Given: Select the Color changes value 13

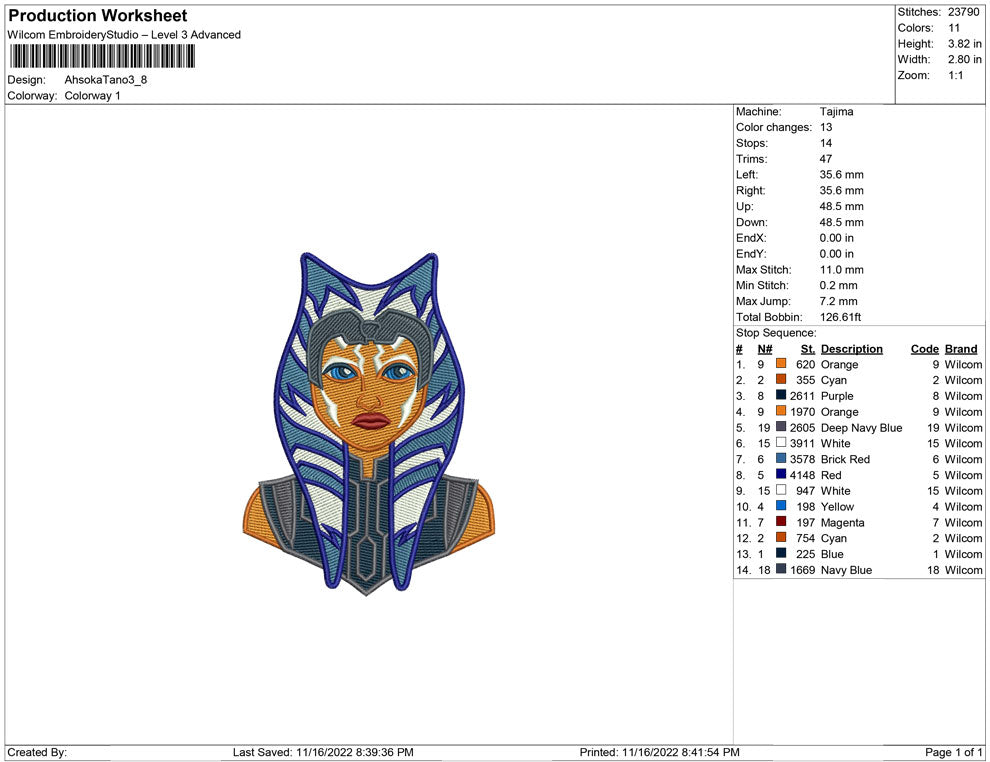Looking at the screenshot, I should pos(826,128).
